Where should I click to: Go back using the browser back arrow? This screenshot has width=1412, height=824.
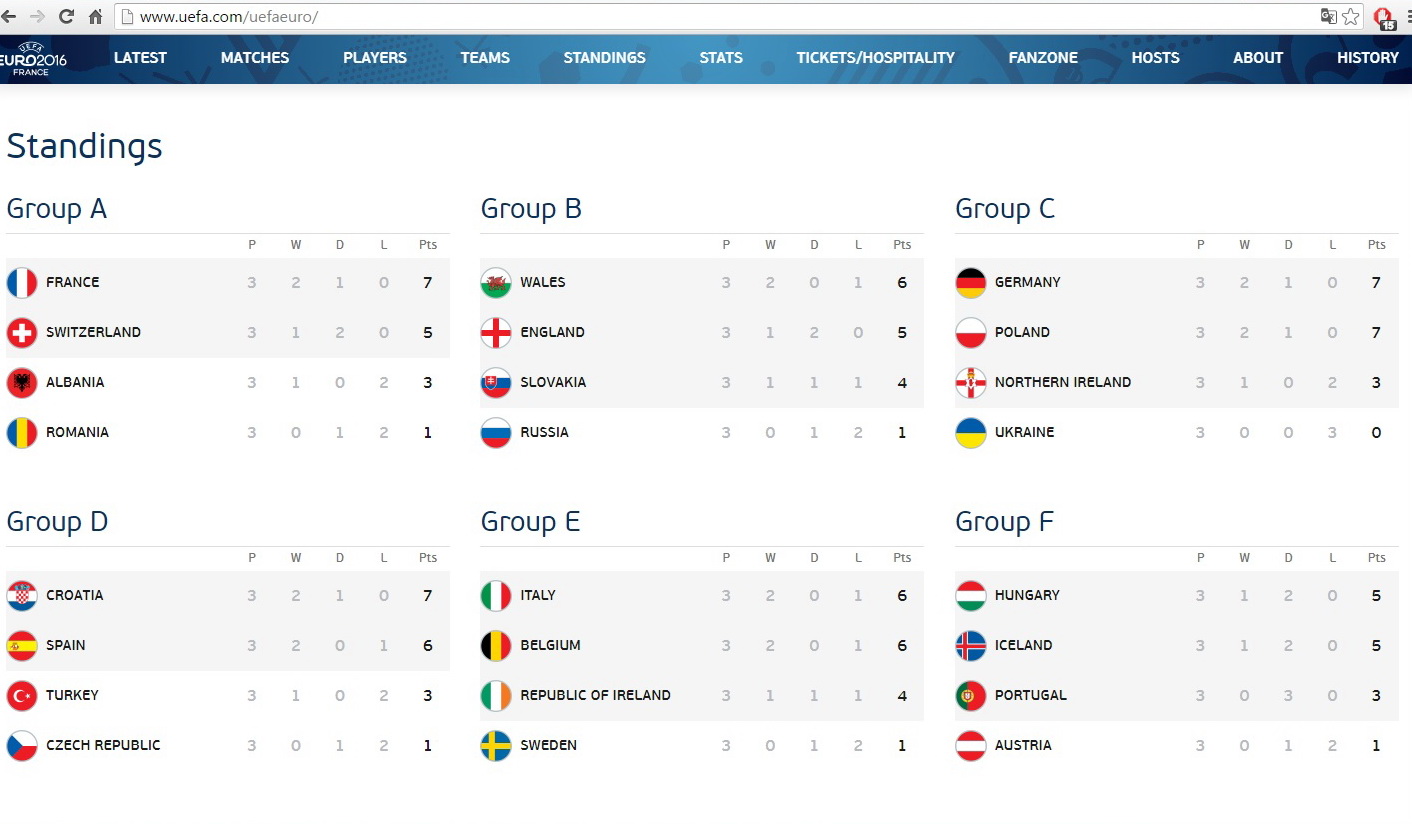pyautogui.click(x=9, y=16)
